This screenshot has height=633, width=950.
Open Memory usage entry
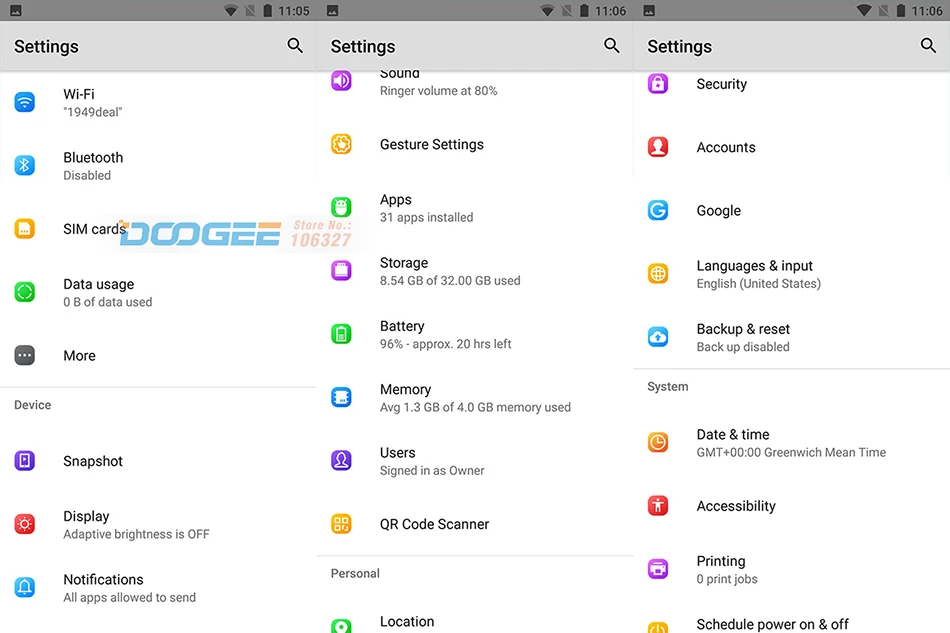[x=475, y=397]
